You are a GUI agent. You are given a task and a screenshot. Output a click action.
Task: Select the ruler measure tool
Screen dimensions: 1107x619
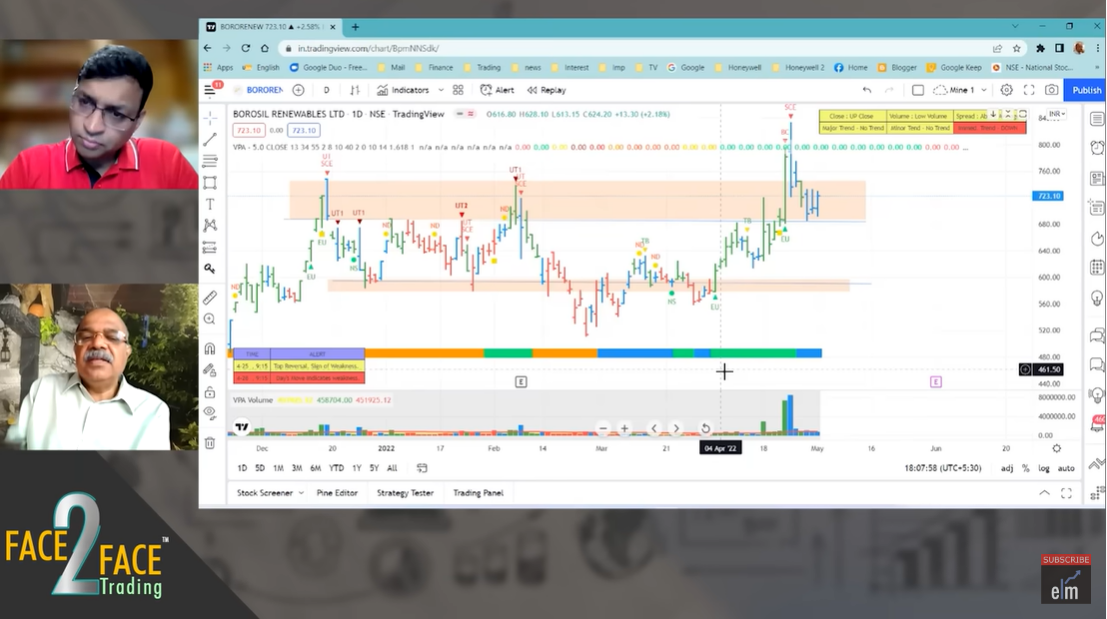tap(210, 298)
